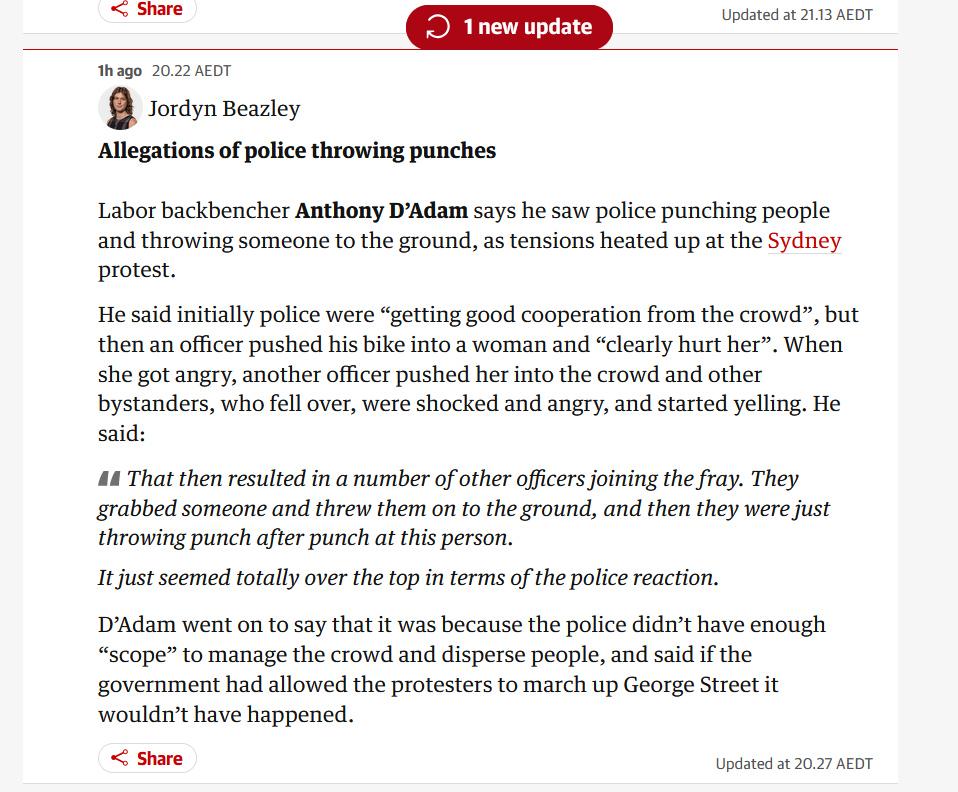This screenshot has width=958, height=792.
Task: Click the partially visible top Share button
Action: click(x=147, y=9)
